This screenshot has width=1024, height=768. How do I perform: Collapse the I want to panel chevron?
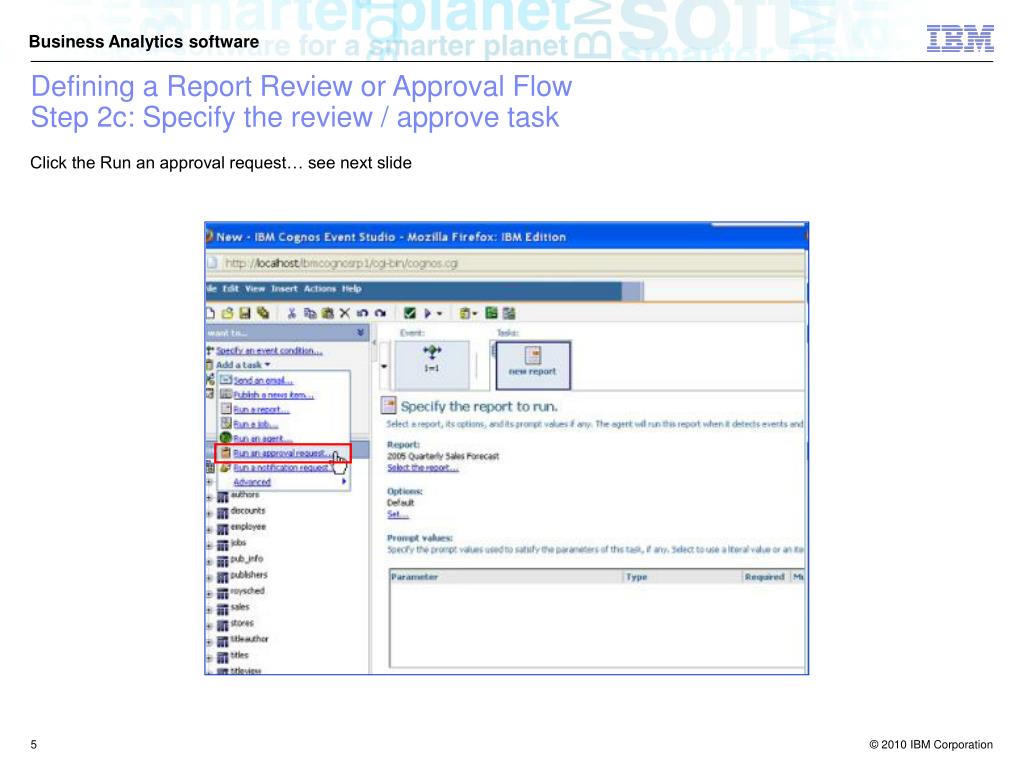(360, 333)
